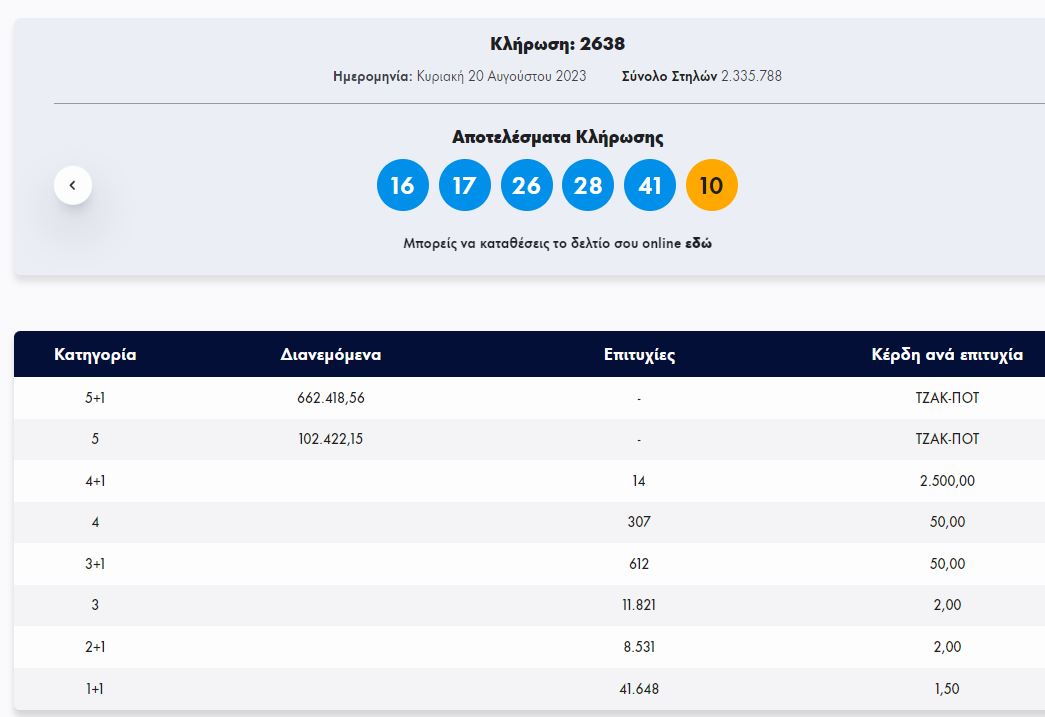Click the 'Διανεμόμενα' column header
Viewport: 1045px width, 717px height.
[x=331, y=355]
